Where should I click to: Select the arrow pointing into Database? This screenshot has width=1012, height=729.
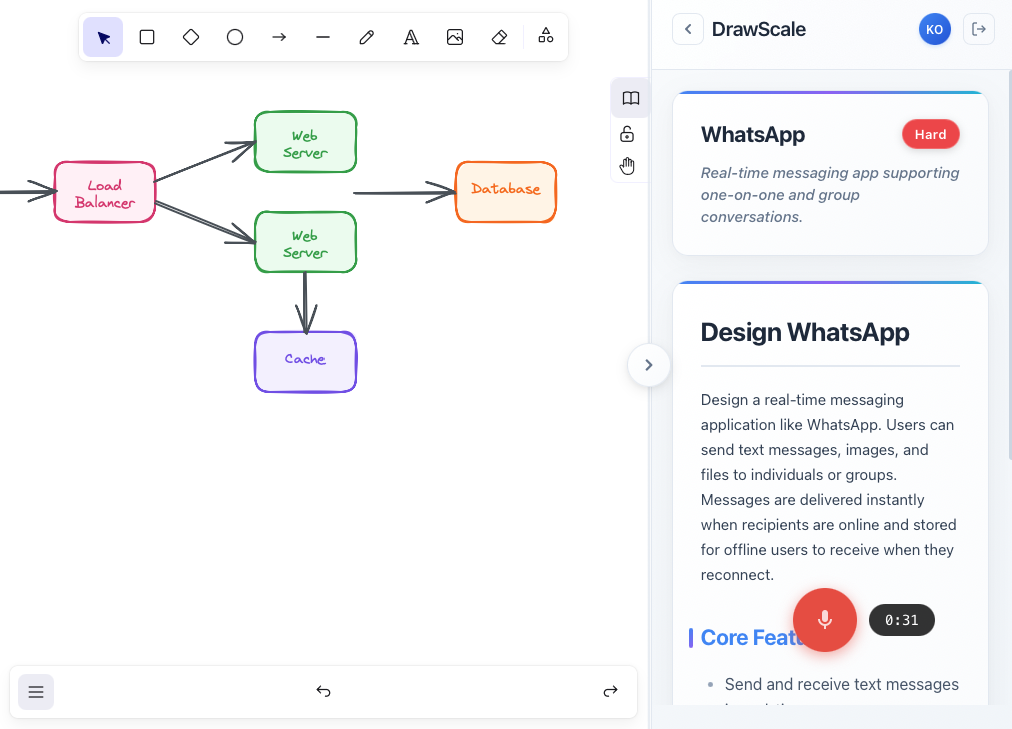pos(403,192)
